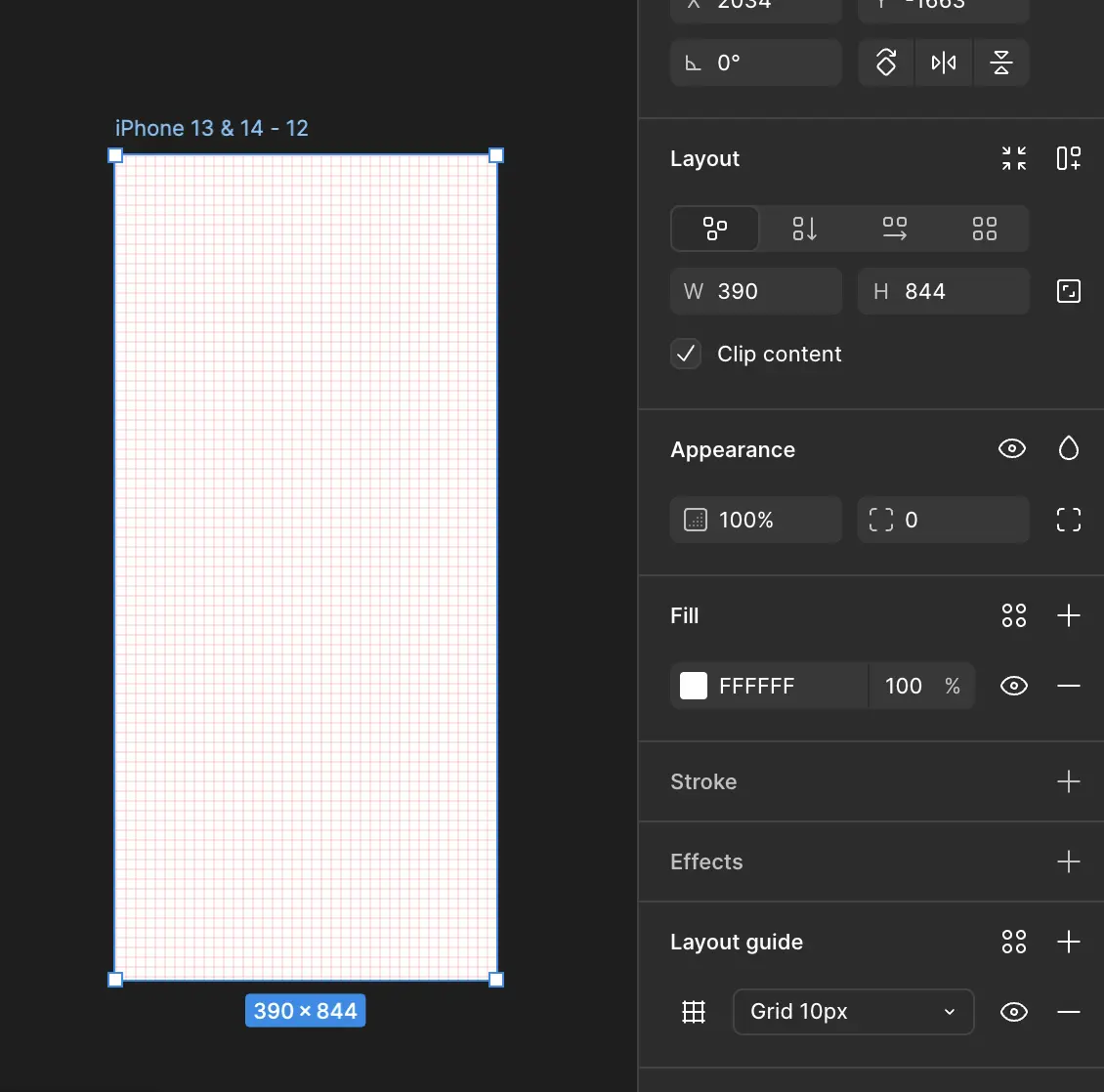Expand individual corner radius options
Screen dimensions: 1104x1092
[1069, 520]
